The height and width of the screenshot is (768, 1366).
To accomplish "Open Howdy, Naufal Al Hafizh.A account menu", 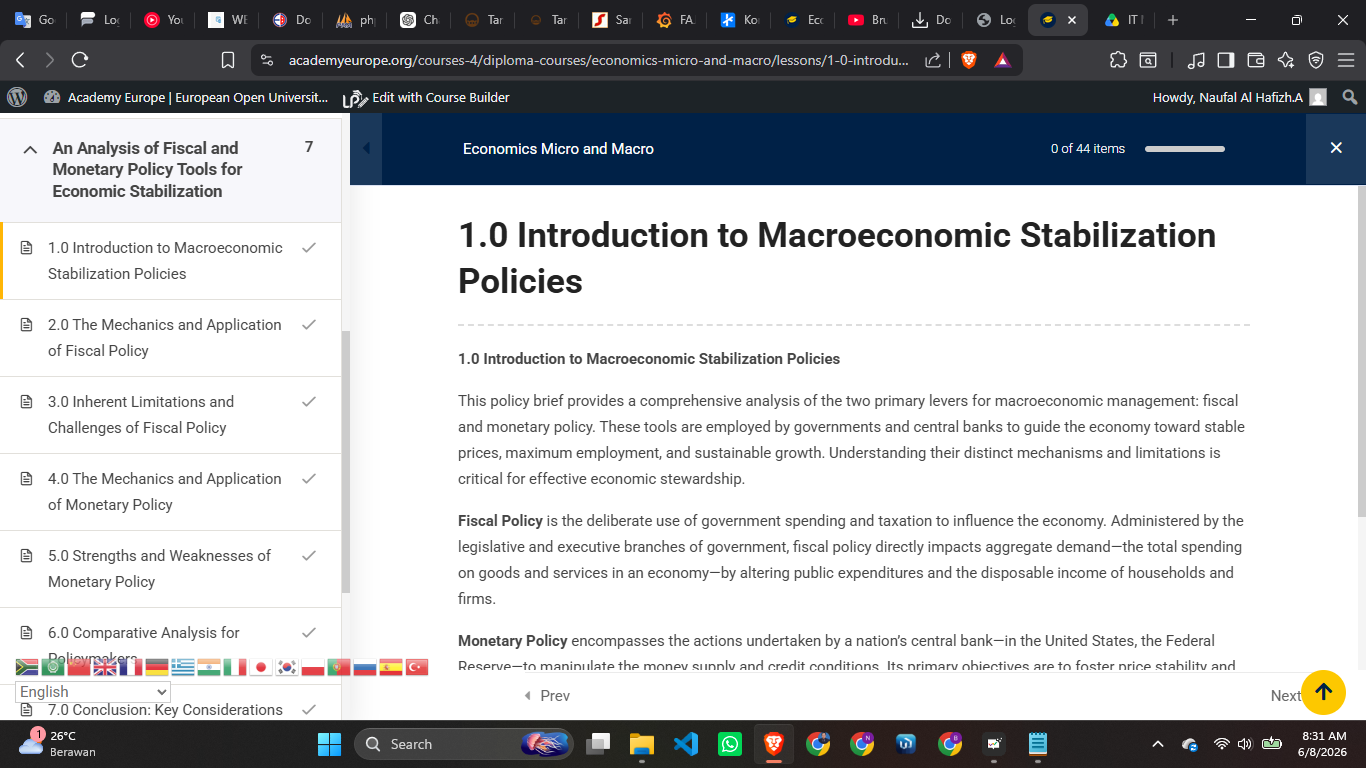I will (1239, 97).
